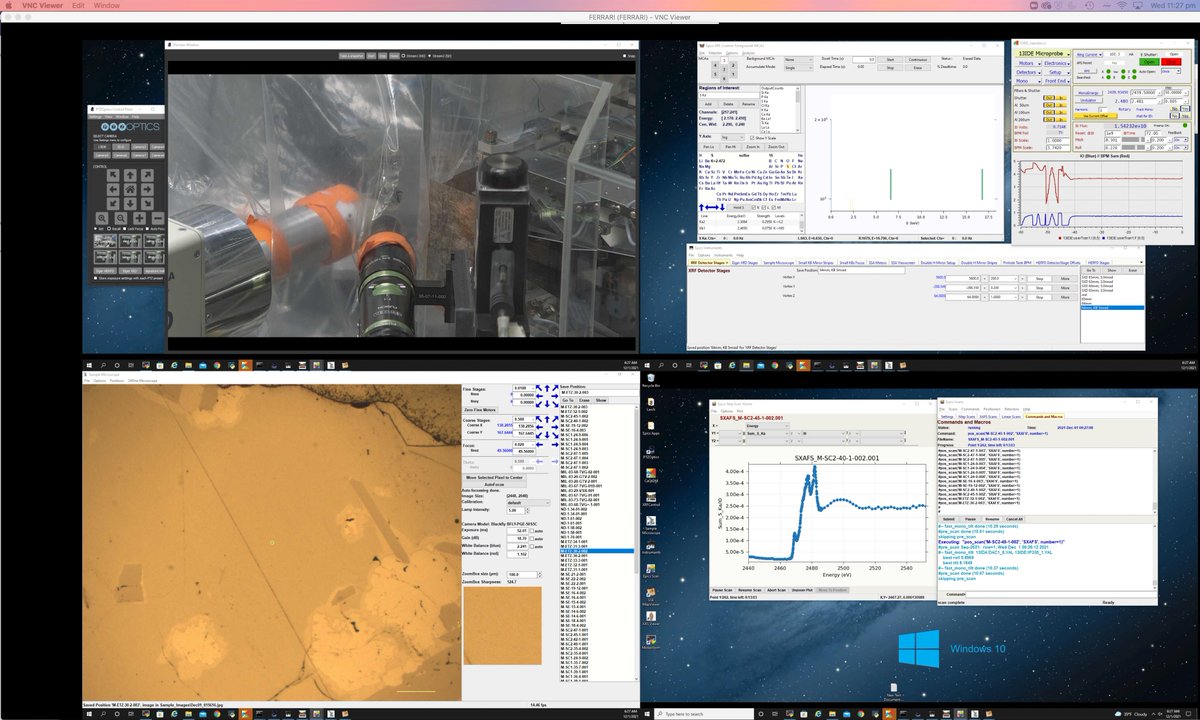1200x720 pixels.
Task: Select highlighted saved position in microscope list
Action: [x=597, y=551]
